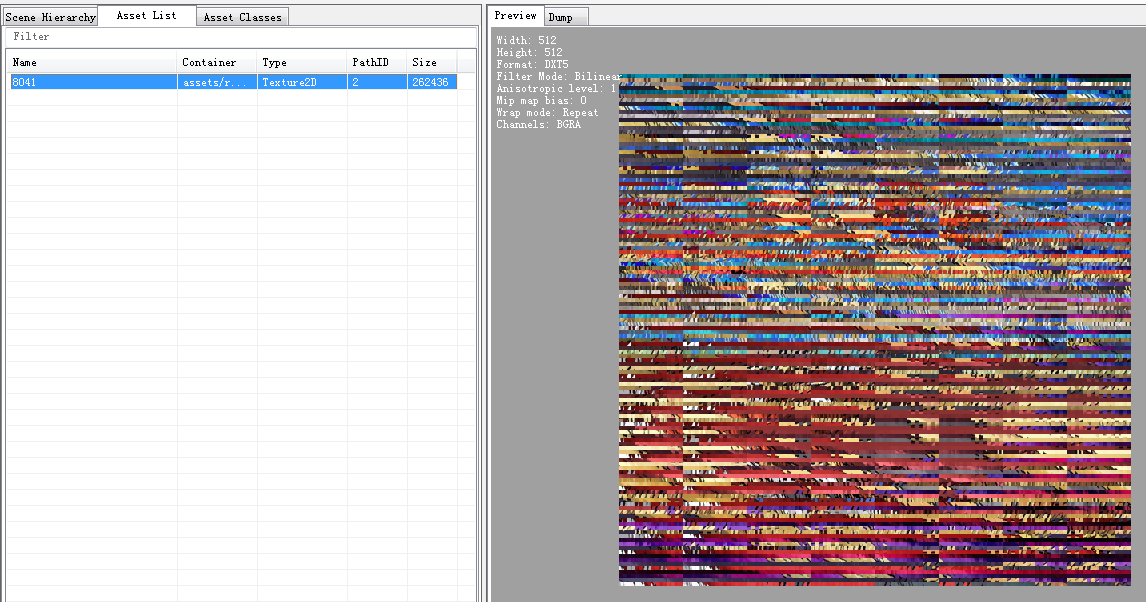Click the Size value 262436
Viewport: 1146px width, 602px height.
point(430,81)
